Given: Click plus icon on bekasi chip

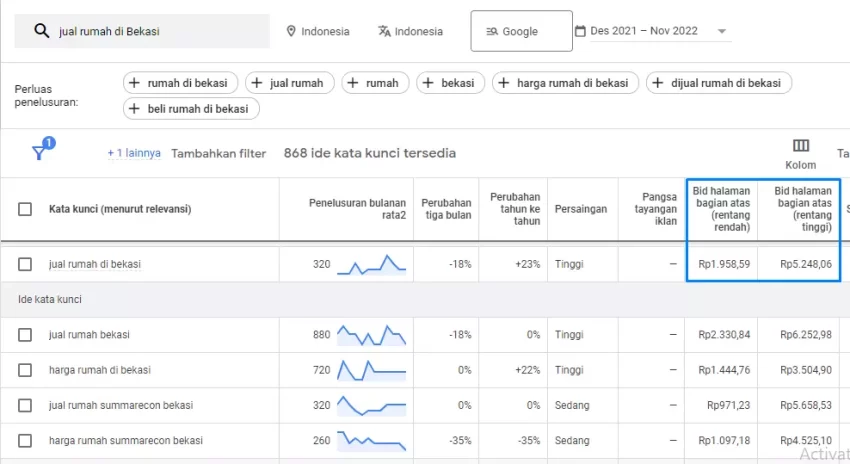Looking at the screenshot, I should coord(428,83).
